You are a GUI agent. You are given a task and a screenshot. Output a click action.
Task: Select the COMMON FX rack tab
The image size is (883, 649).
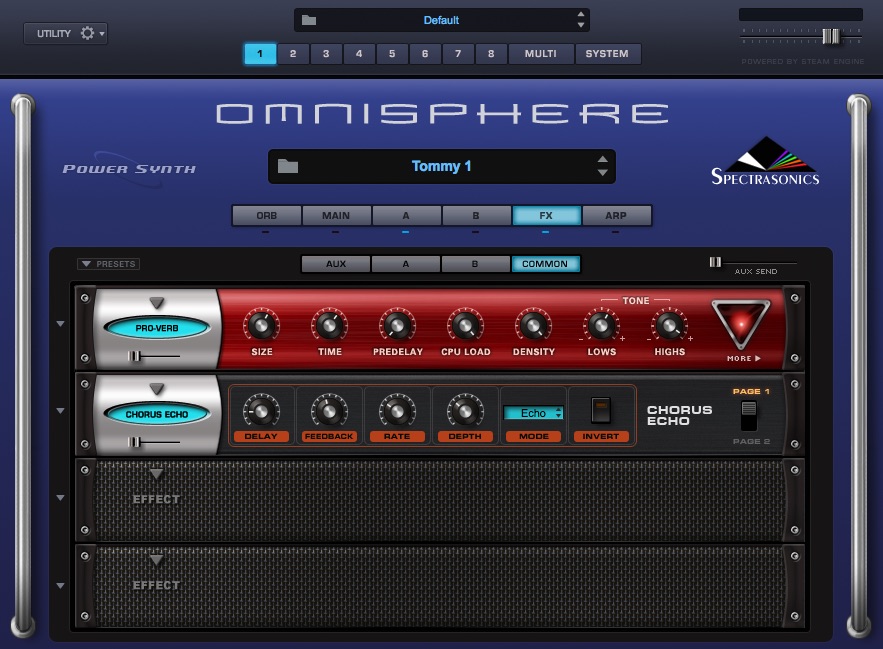point(545,264)
